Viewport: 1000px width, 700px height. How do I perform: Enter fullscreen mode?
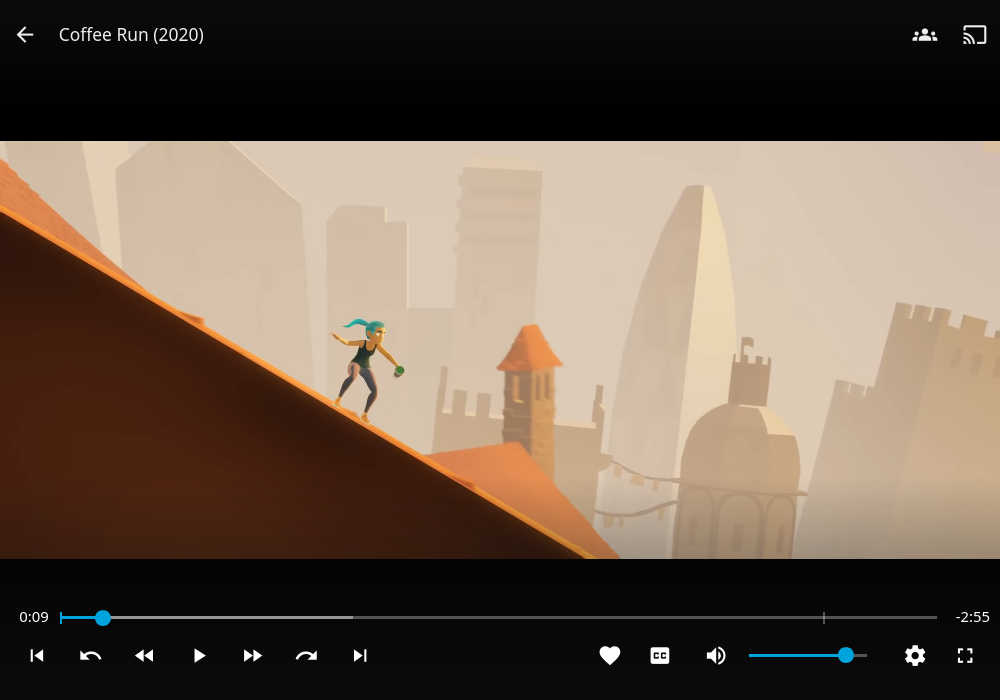966,655
